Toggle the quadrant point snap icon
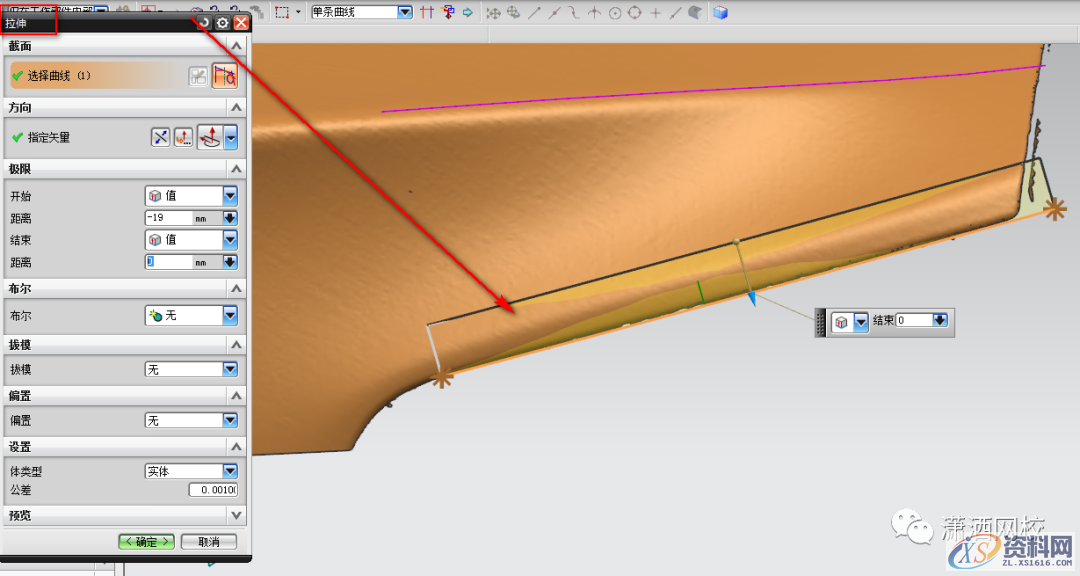1080x576 pixels. coord(634,12)
